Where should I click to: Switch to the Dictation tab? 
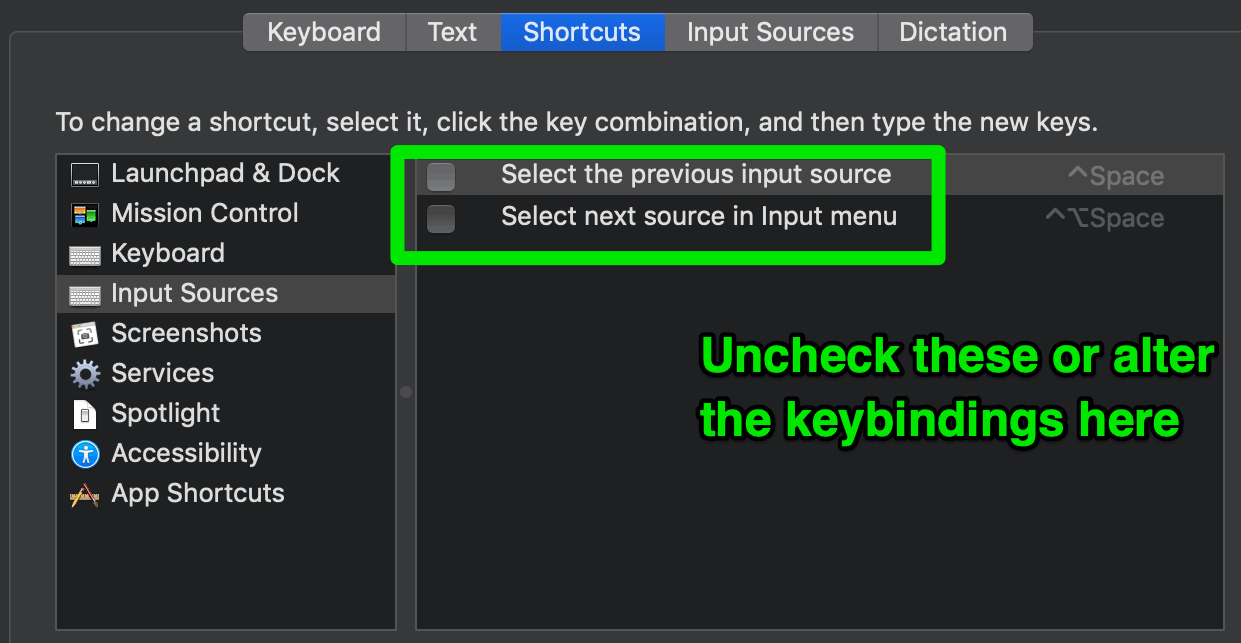coord(954,32)
